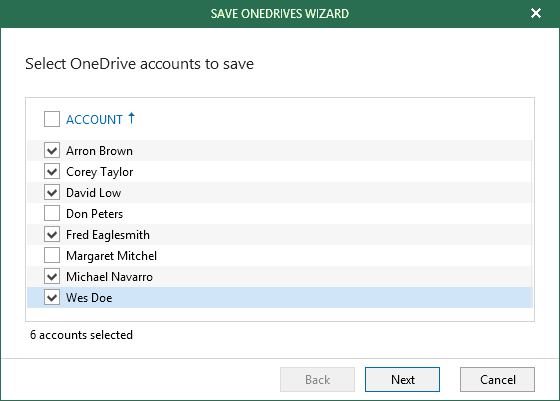Close the Save OneDrives Wizard dialog
The width and height of the screenshot is (560, 401).
point(536,13)
